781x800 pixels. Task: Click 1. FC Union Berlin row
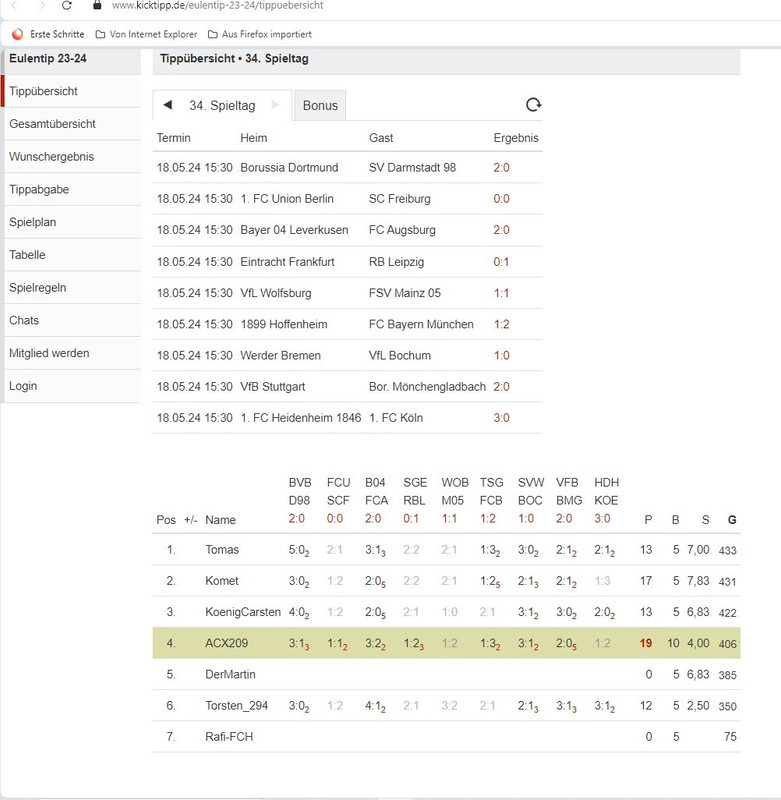click(347, 198)
